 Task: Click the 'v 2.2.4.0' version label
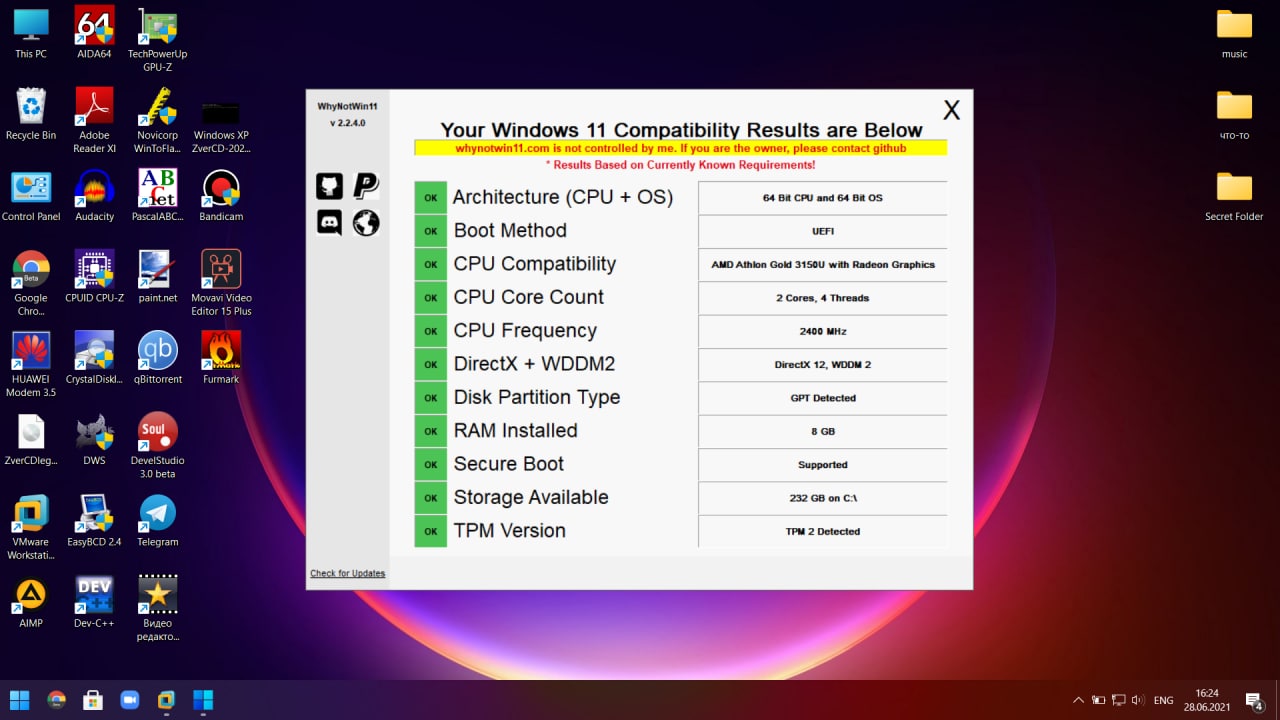347,123
